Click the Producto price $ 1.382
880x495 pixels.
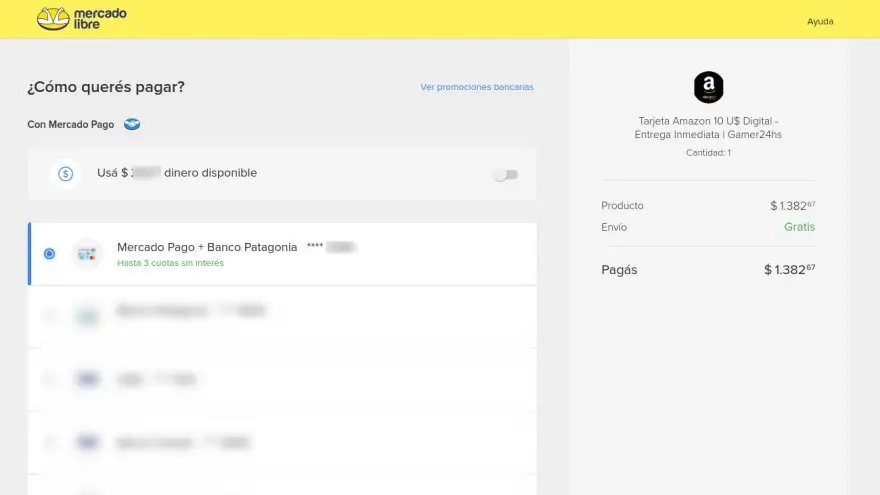click(792, 205)
